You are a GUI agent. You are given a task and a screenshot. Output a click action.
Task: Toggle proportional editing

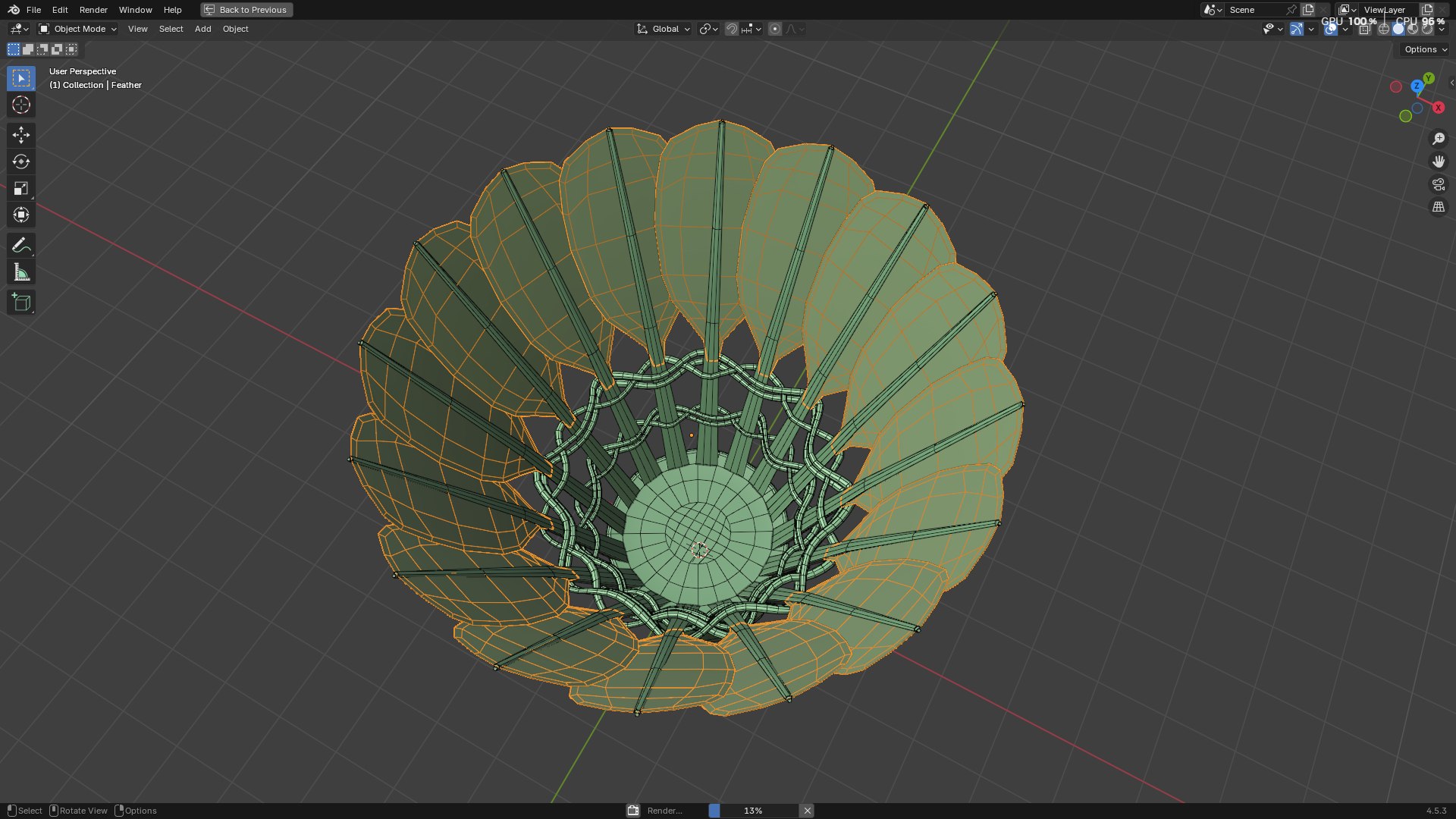click(x=774, y=29)
